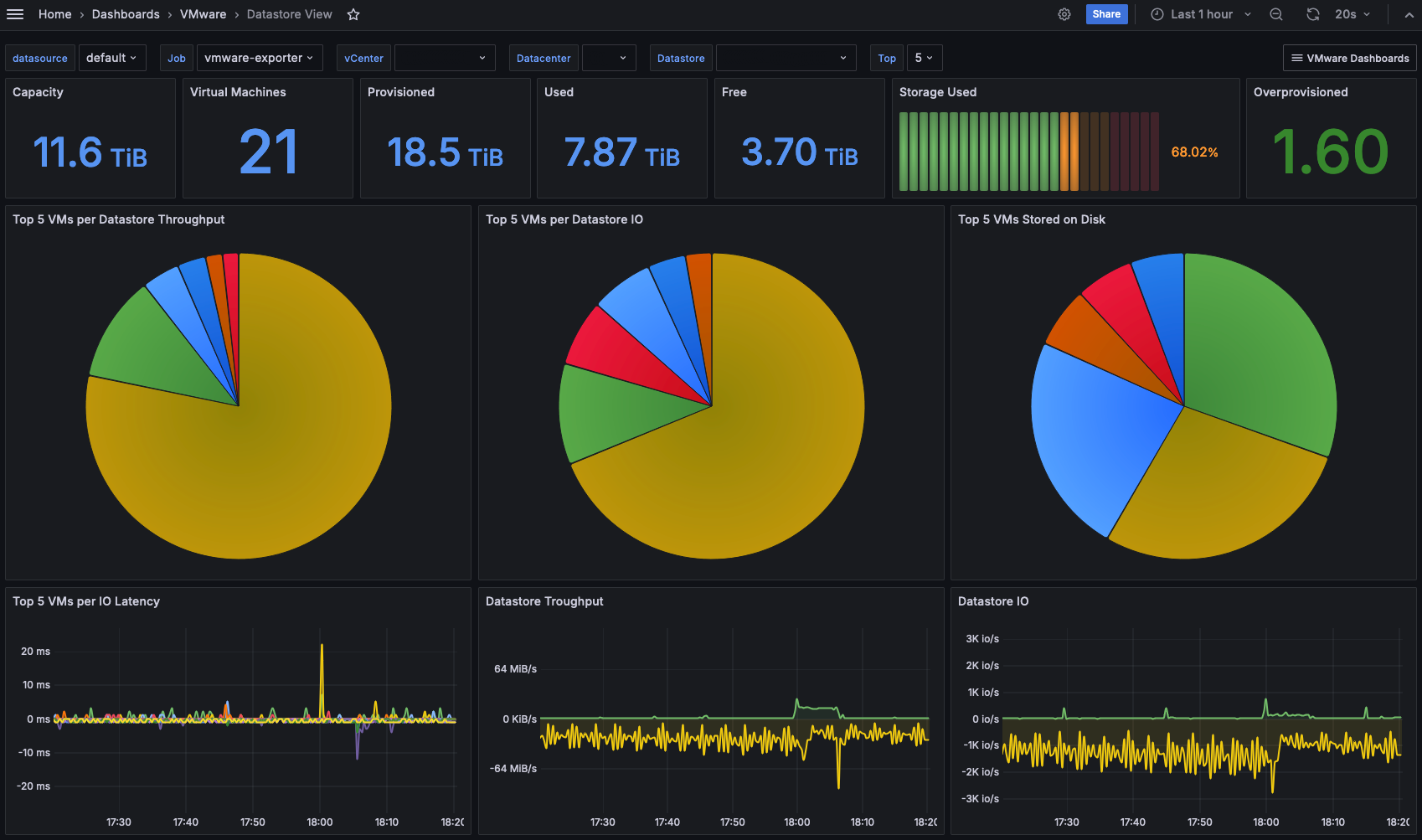Expand the vCenter selection dropdown
Screen dimensions: 1422x840
coord(445,58)
